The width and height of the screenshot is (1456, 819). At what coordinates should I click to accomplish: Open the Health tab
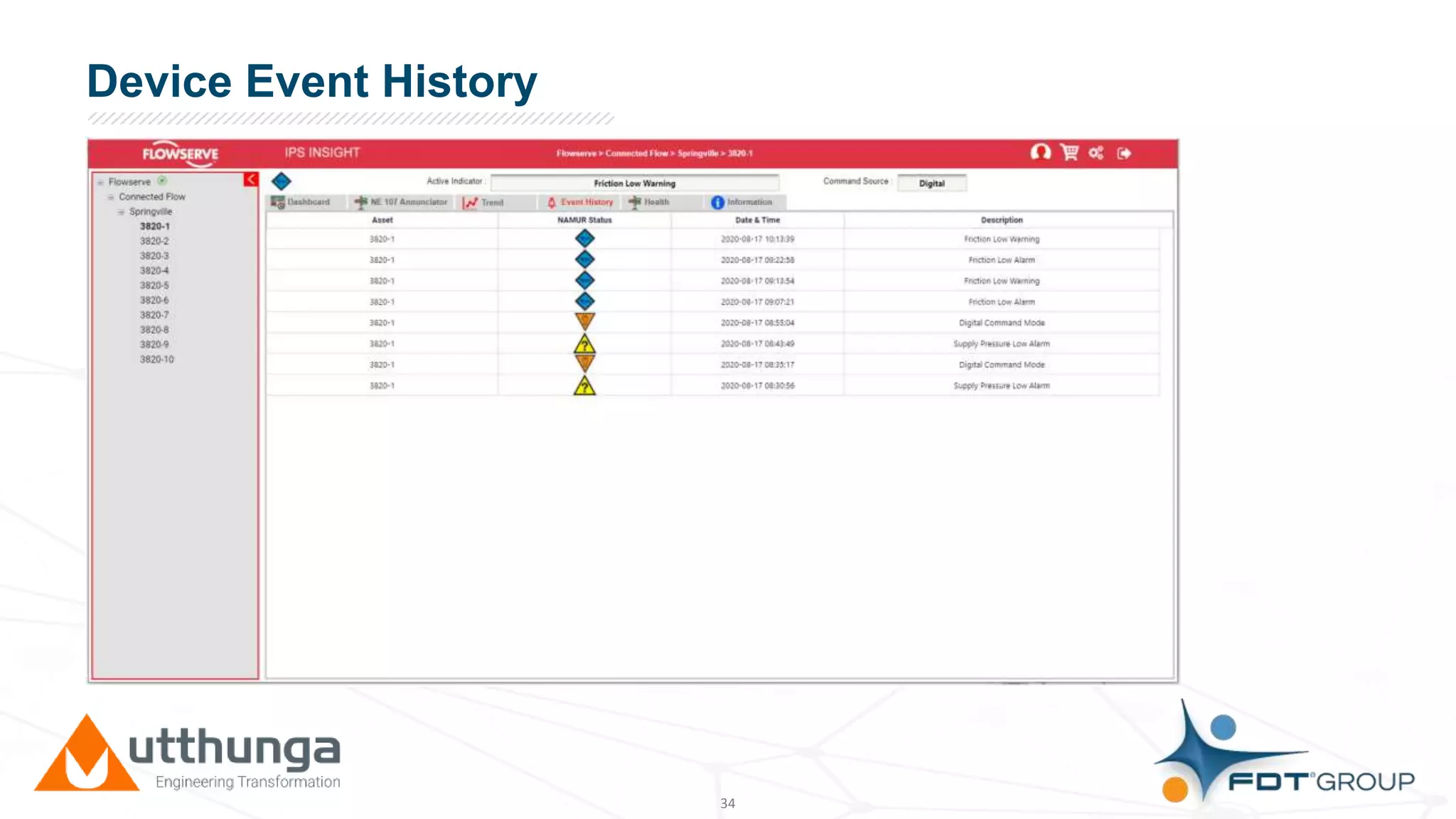click(x=649, y=203)
